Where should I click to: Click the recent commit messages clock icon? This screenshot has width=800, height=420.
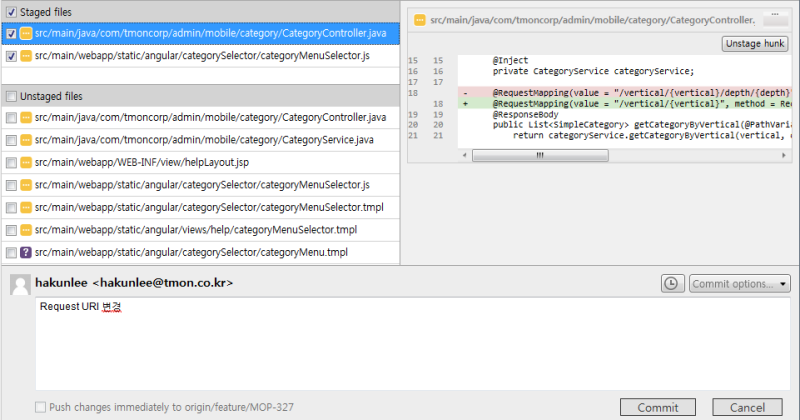click(x=672, y=284)
